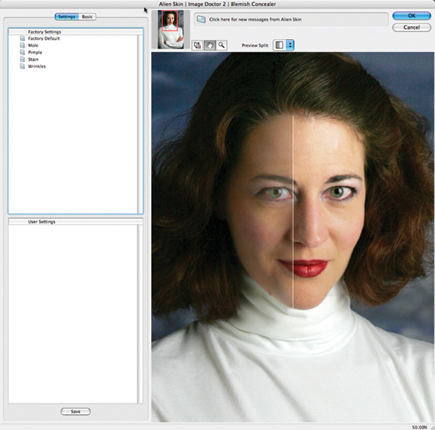Screen dimensions: 435x430
Task: Click the preview split divider line
Action: point(293,212)
